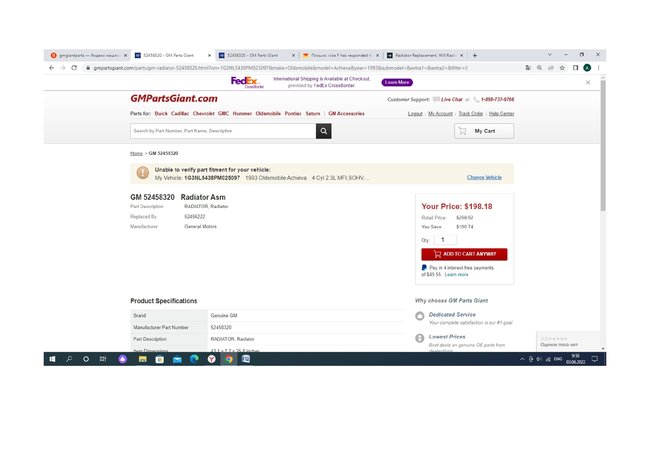This screenshot has width=650, height=460.
Task: Open My Cart
Action: click(484, 131)
